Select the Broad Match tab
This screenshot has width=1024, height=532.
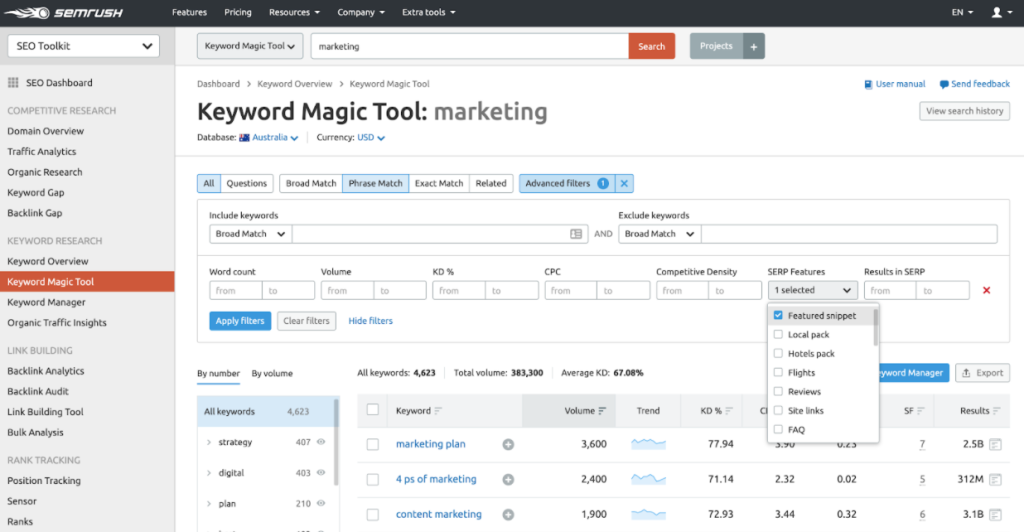[x=311, y=183]
